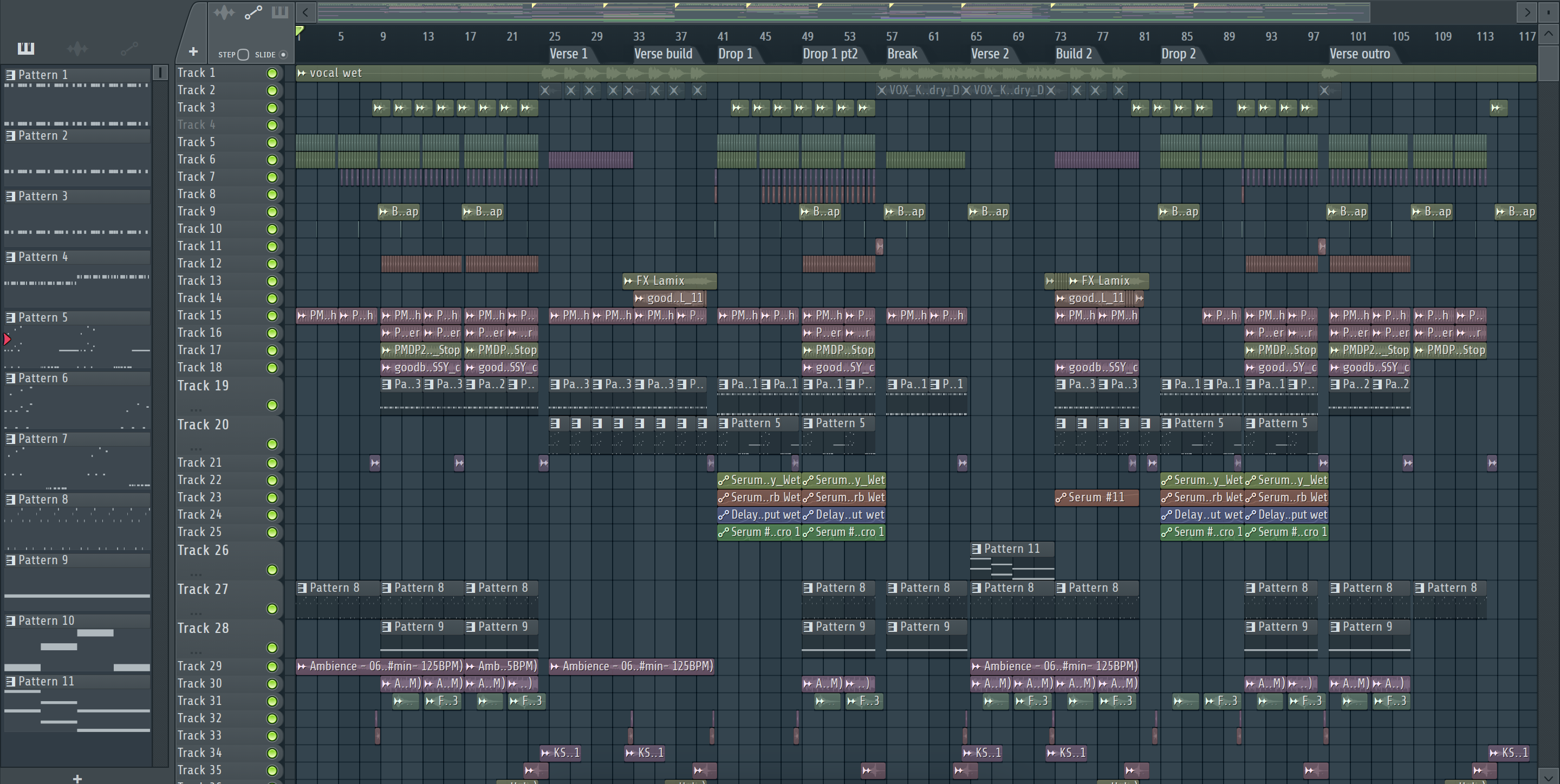Select the Build 2 timeline marker
The height and width of the screenshot is (784, 1560).
click(x=1074, y=54)
